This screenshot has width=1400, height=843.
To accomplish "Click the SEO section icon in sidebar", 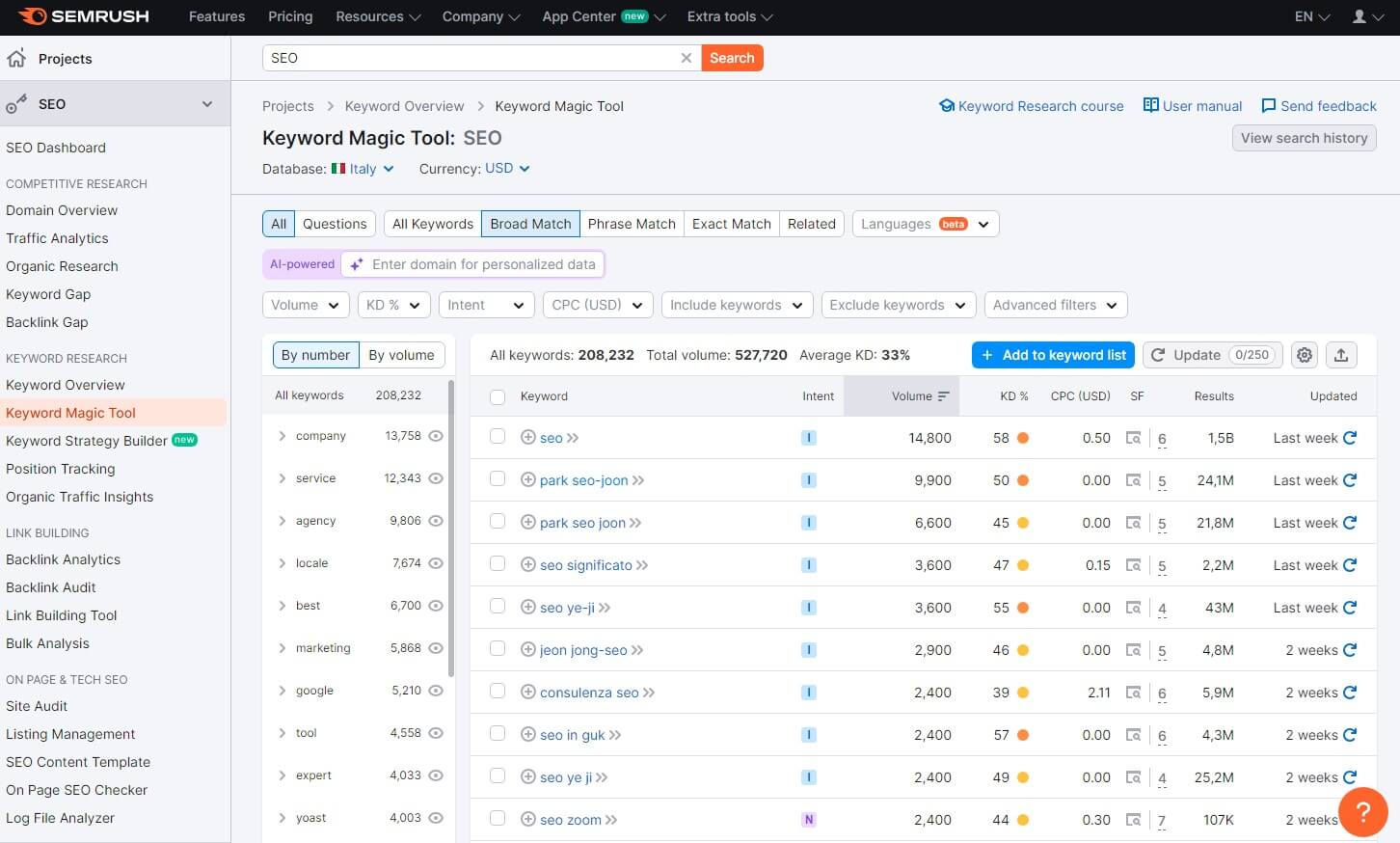I will coord(16,104).
